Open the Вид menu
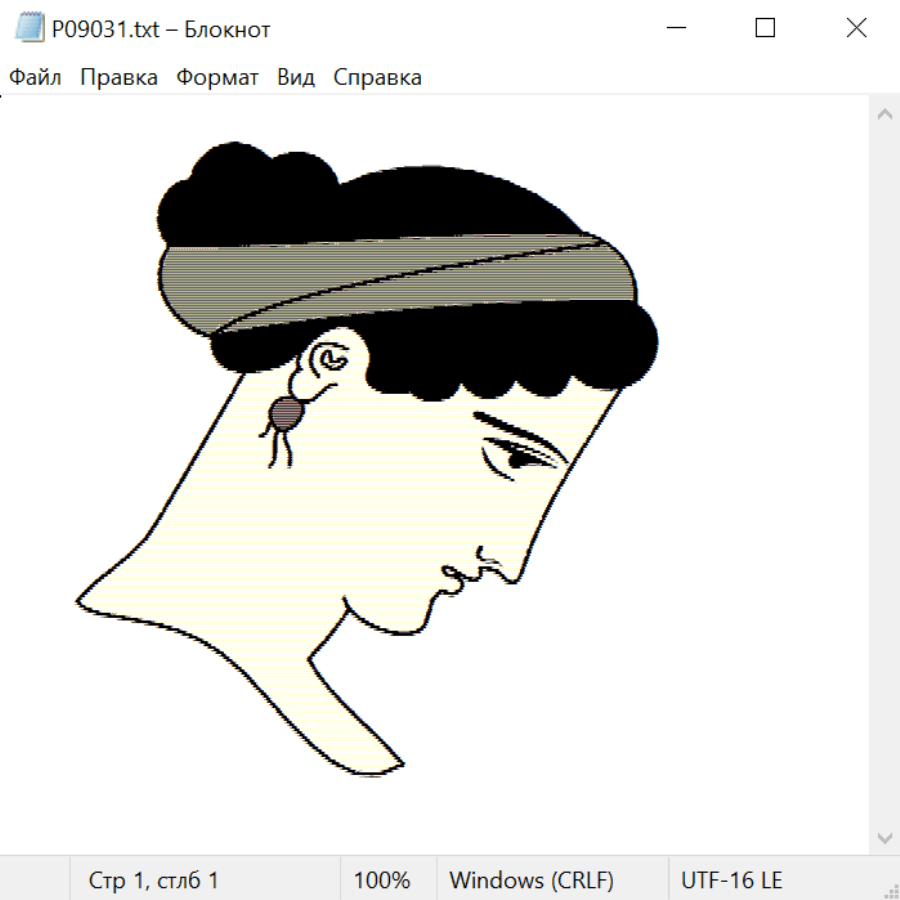Viewport: 900px width, 900px height. pos(296,78)
